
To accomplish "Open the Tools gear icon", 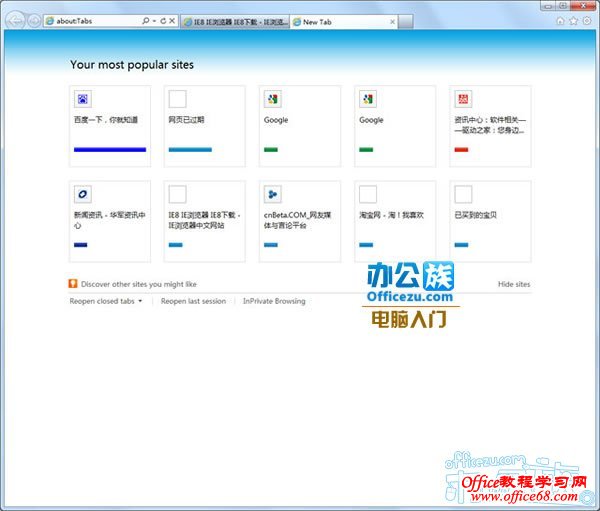I will [x=587, y=21].
